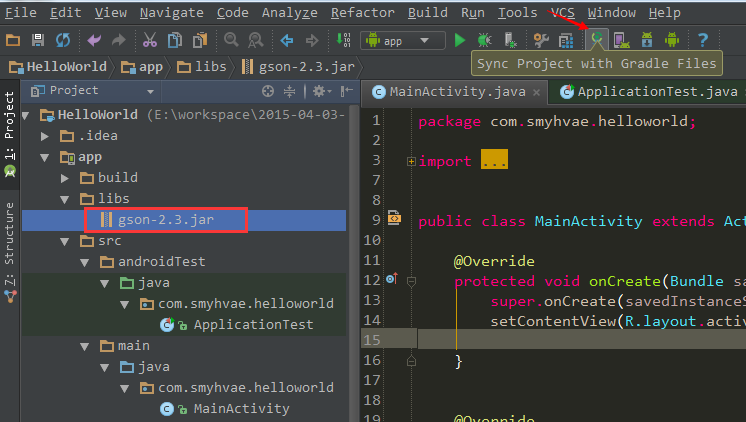Click app in the breadcrumb bar
The image size is (746, 422).
coord(142,67)
